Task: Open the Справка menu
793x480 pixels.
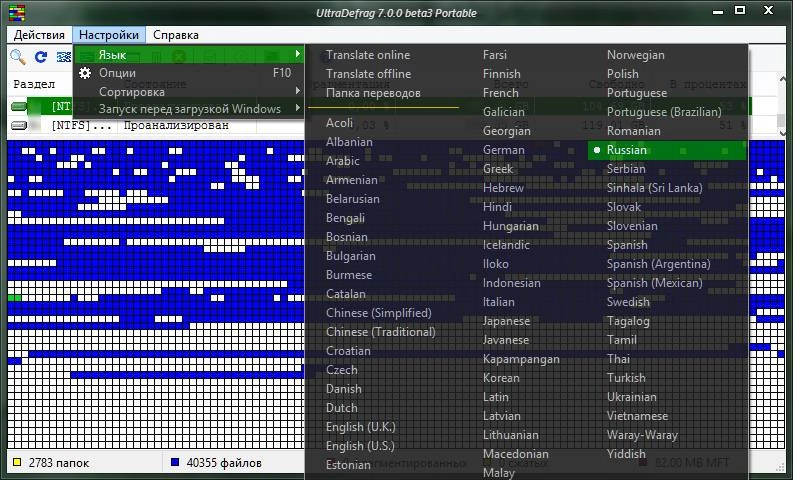Action: coord(175,35)
